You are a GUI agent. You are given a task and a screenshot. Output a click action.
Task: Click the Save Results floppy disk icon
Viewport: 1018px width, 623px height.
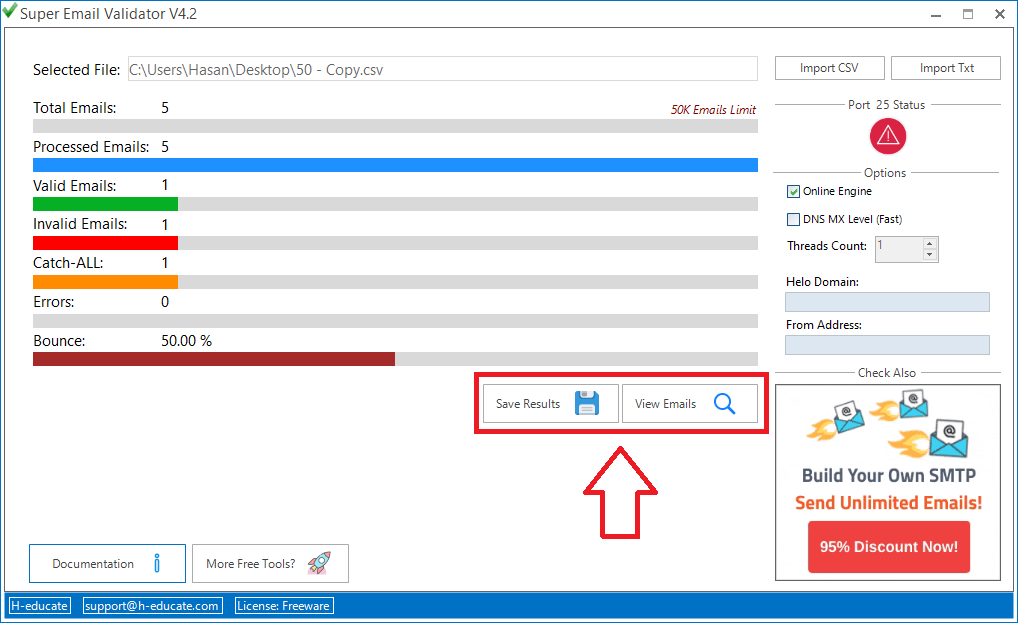[x=587, y=403]
